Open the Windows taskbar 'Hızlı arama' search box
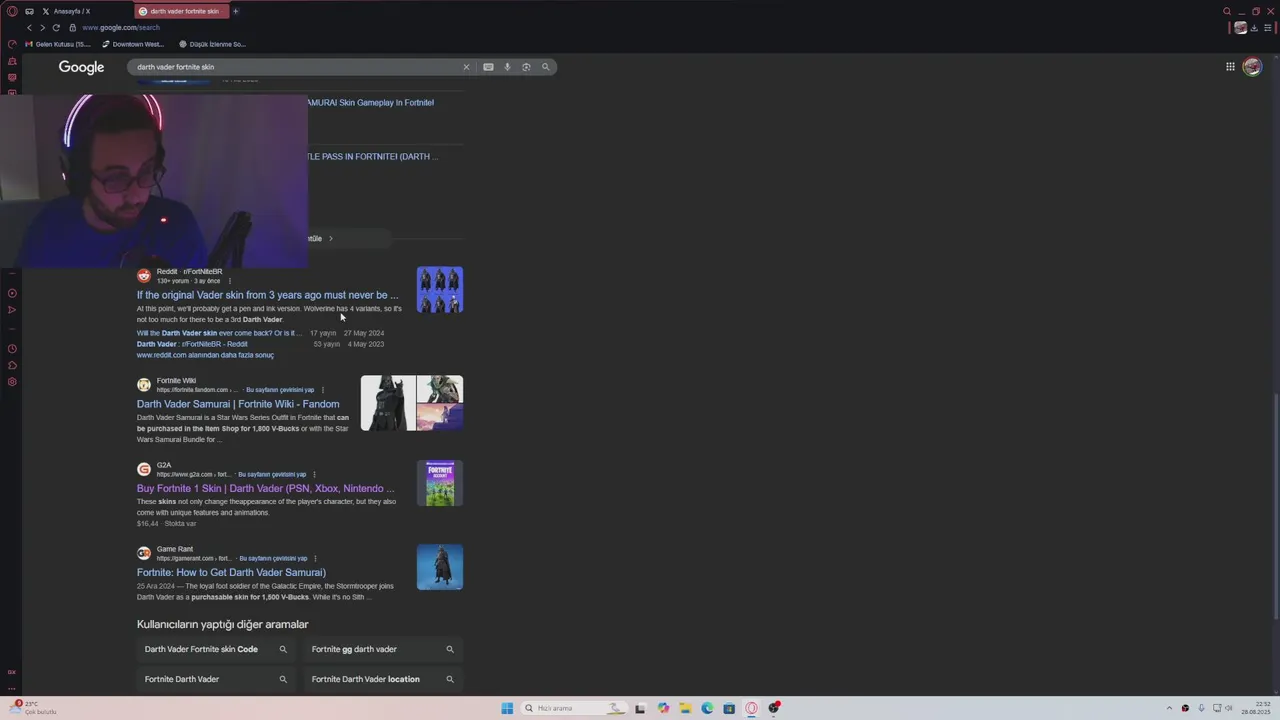The width and height of the screenshot is (1280, 720). click(x=574, y=708)
